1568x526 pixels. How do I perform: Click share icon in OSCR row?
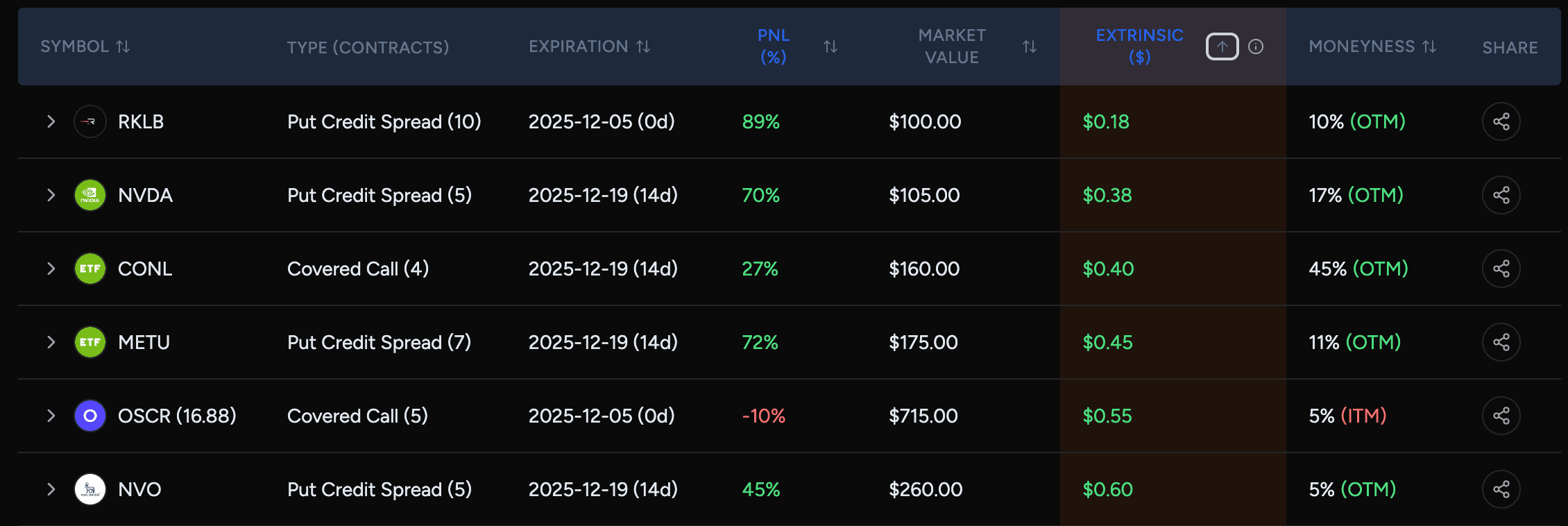coord(1501,416)
